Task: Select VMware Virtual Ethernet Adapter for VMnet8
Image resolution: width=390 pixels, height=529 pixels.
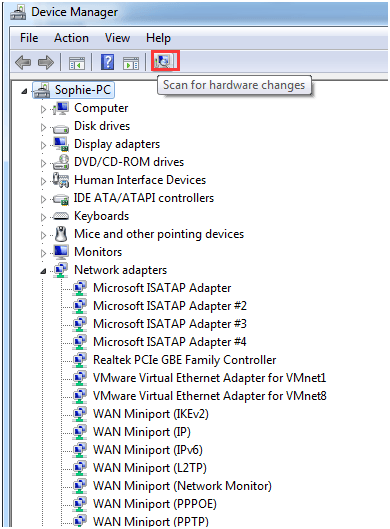Action: [x=210, y=396]
